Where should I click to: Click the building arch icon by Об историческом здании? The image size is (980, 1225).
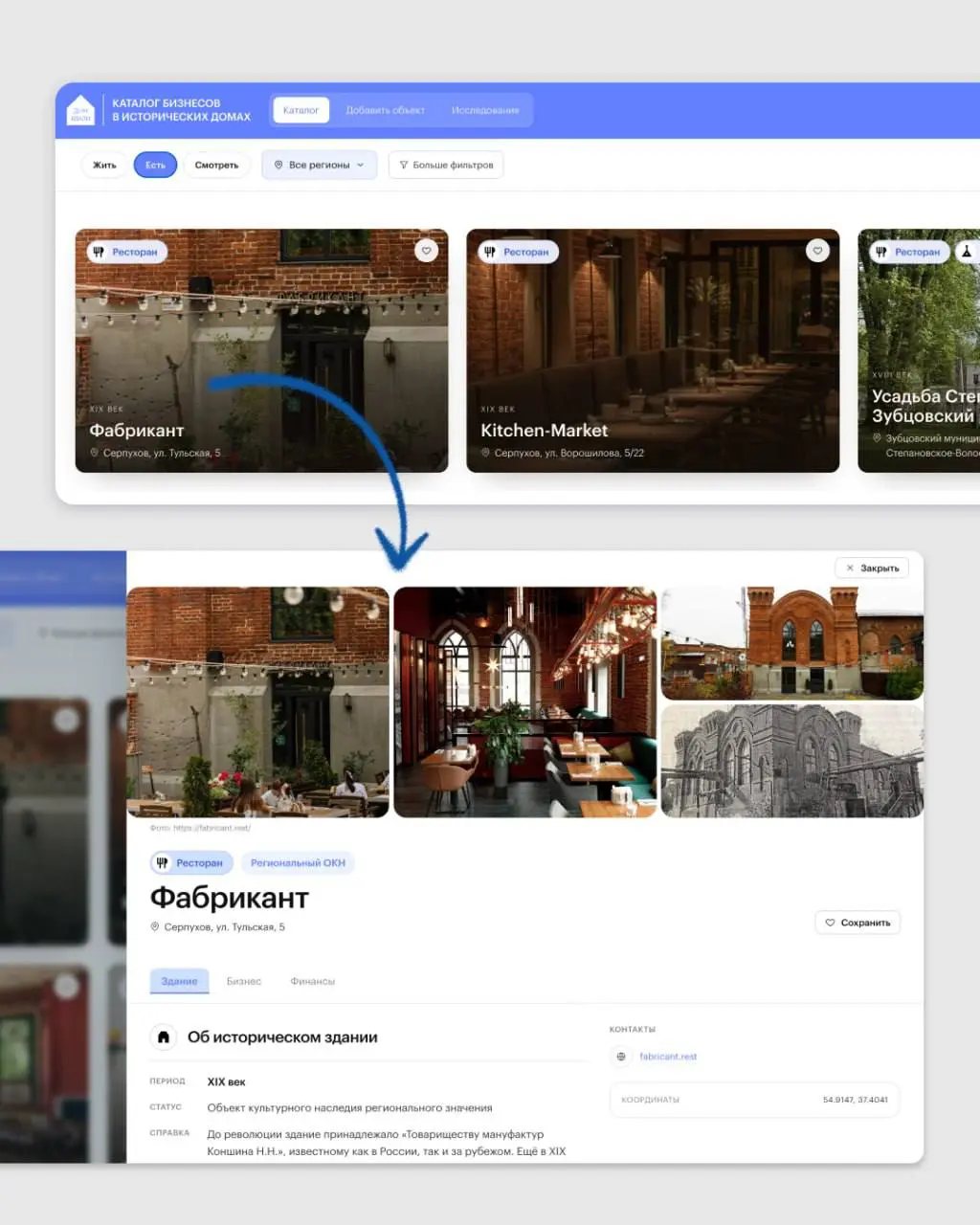click(164, 1037)
